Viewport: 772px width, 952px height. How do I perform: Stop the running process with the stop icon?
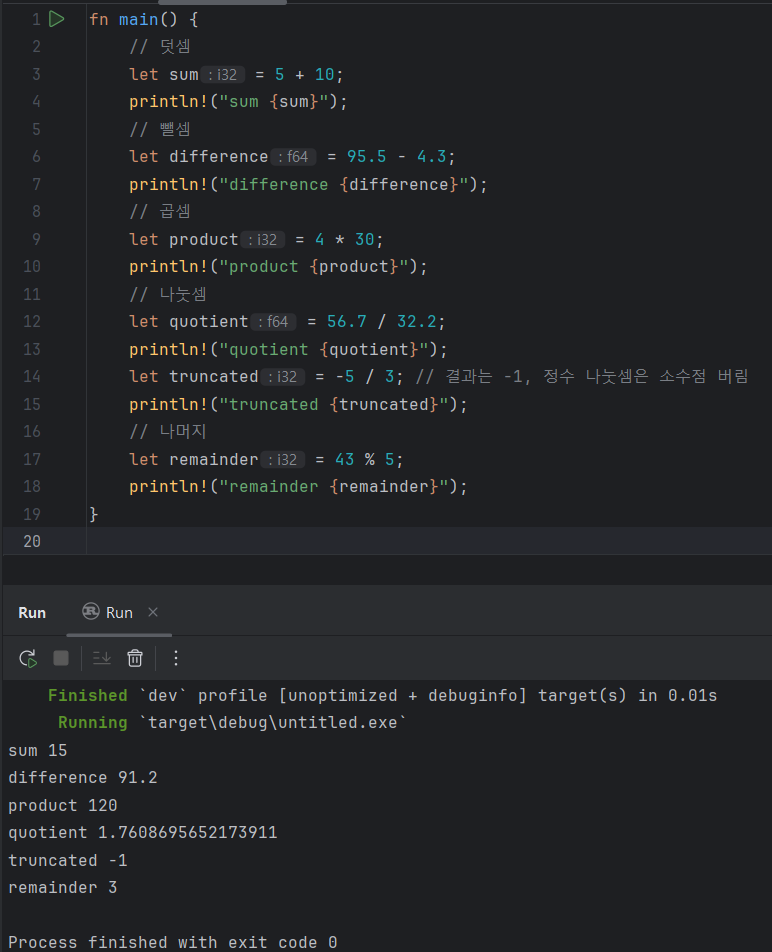[x=61, y=658]
